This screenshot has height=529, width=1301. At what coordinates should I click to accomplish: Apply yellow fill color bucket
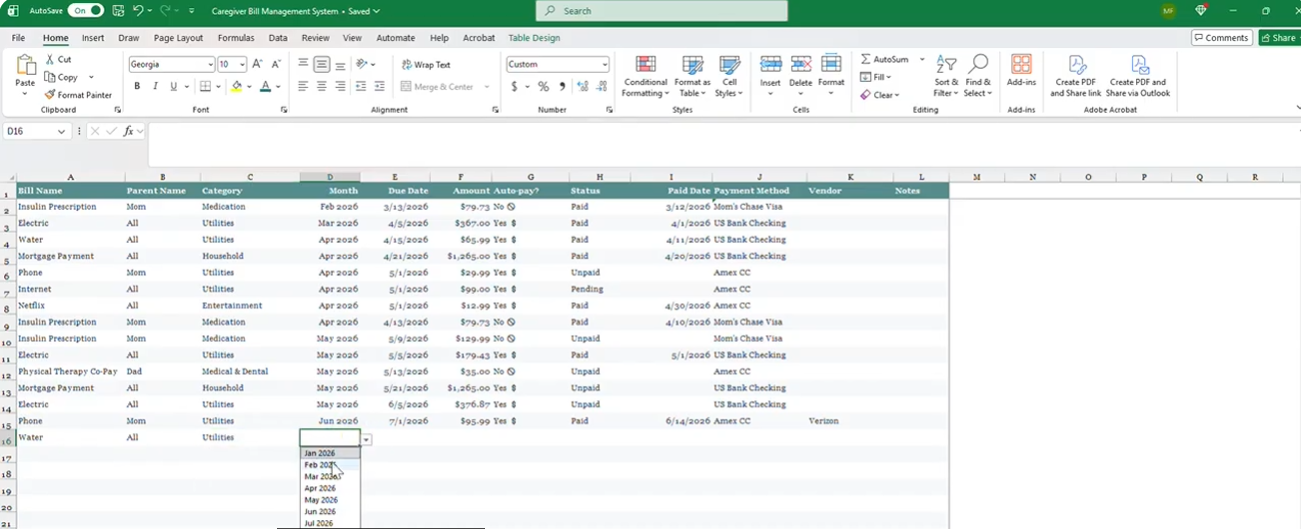(x=236, y=87)
